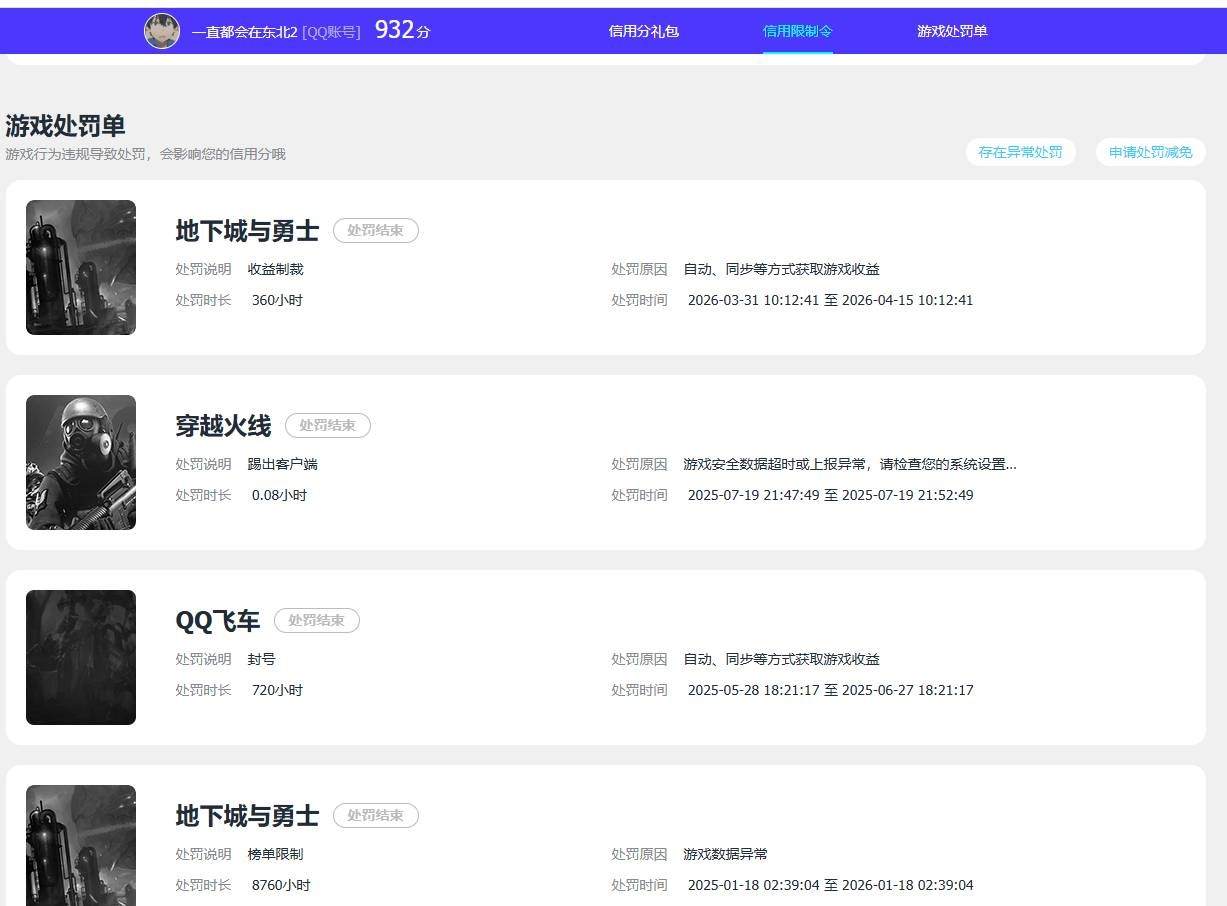
Task: Click 处罚结束 badge beside 穿越火线
Action: pyautogui.click(x=328, y=425)
